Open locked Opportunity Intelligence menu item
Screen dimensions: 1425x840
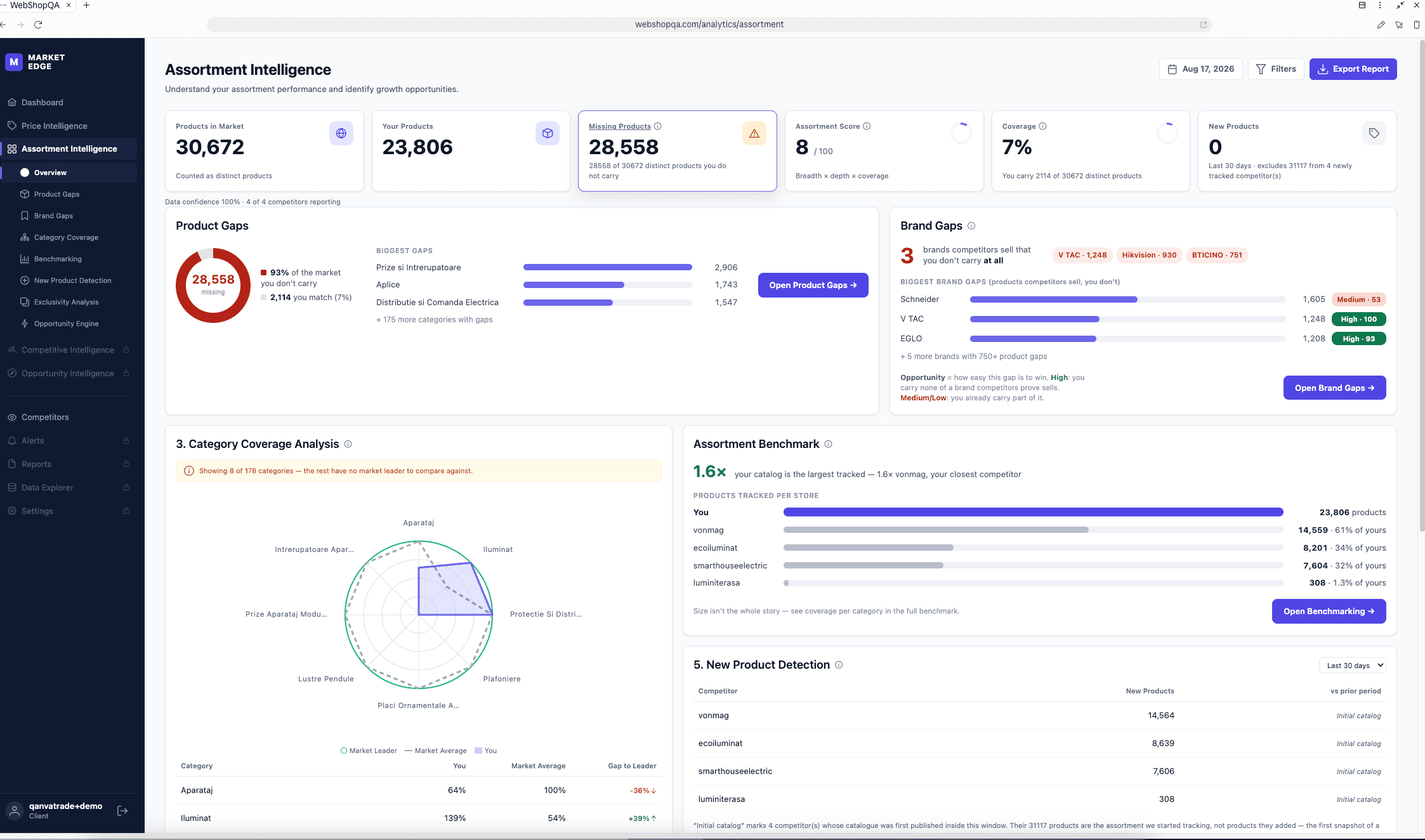coord(69,373)
